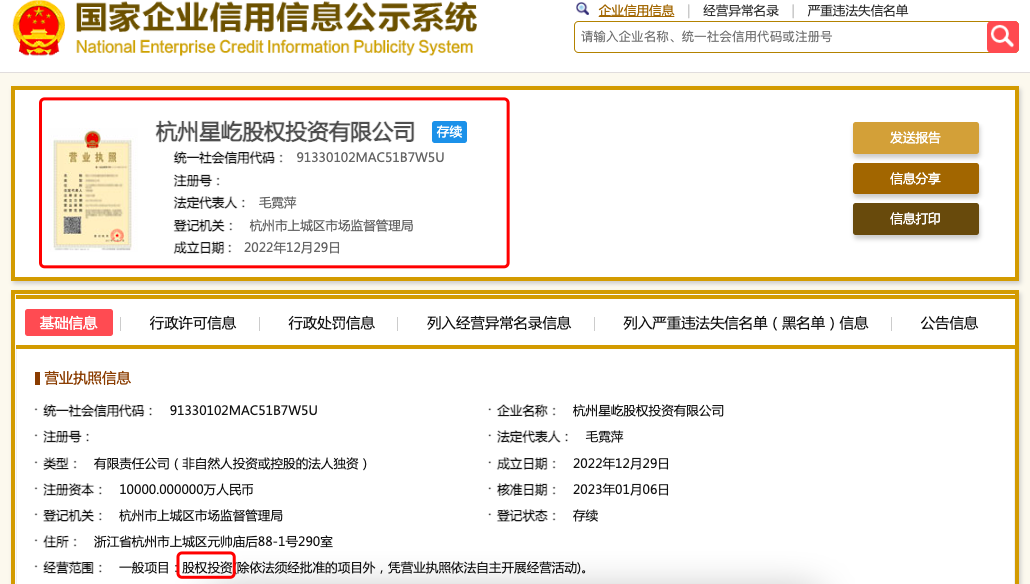Click the 国家企业信用信息公示系统 site title

click(276, 18)
